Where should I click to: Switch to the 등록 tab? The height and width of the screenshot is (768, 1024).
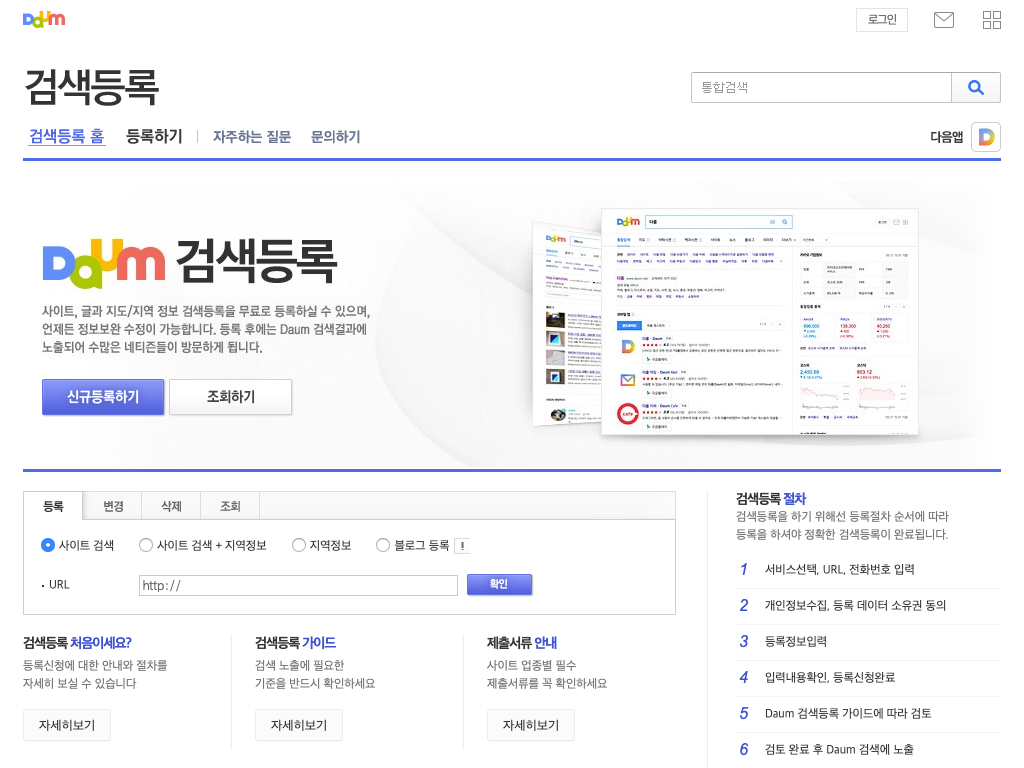pos(54,506)
